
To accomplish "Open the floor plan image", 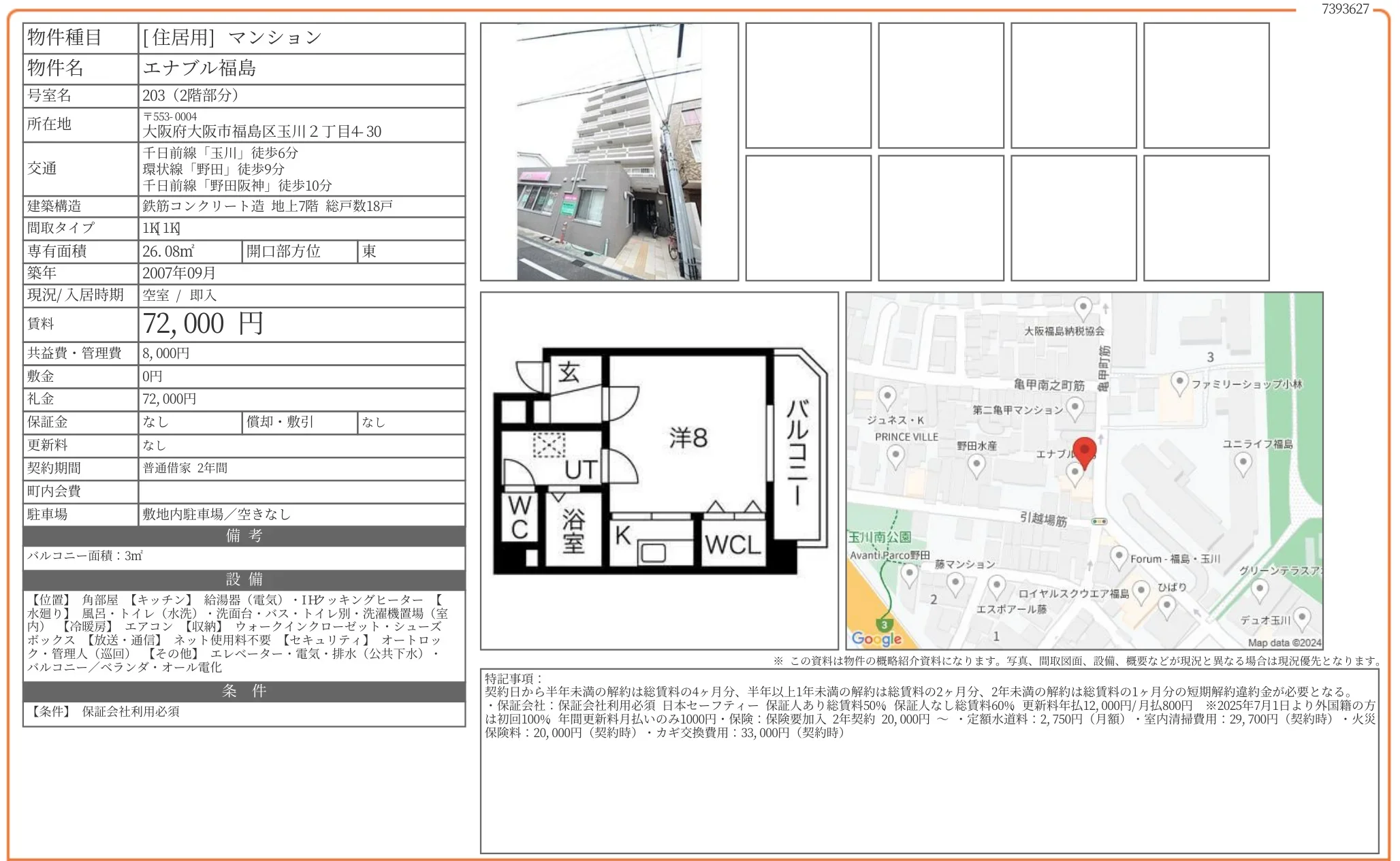I will tap(659, 470).
